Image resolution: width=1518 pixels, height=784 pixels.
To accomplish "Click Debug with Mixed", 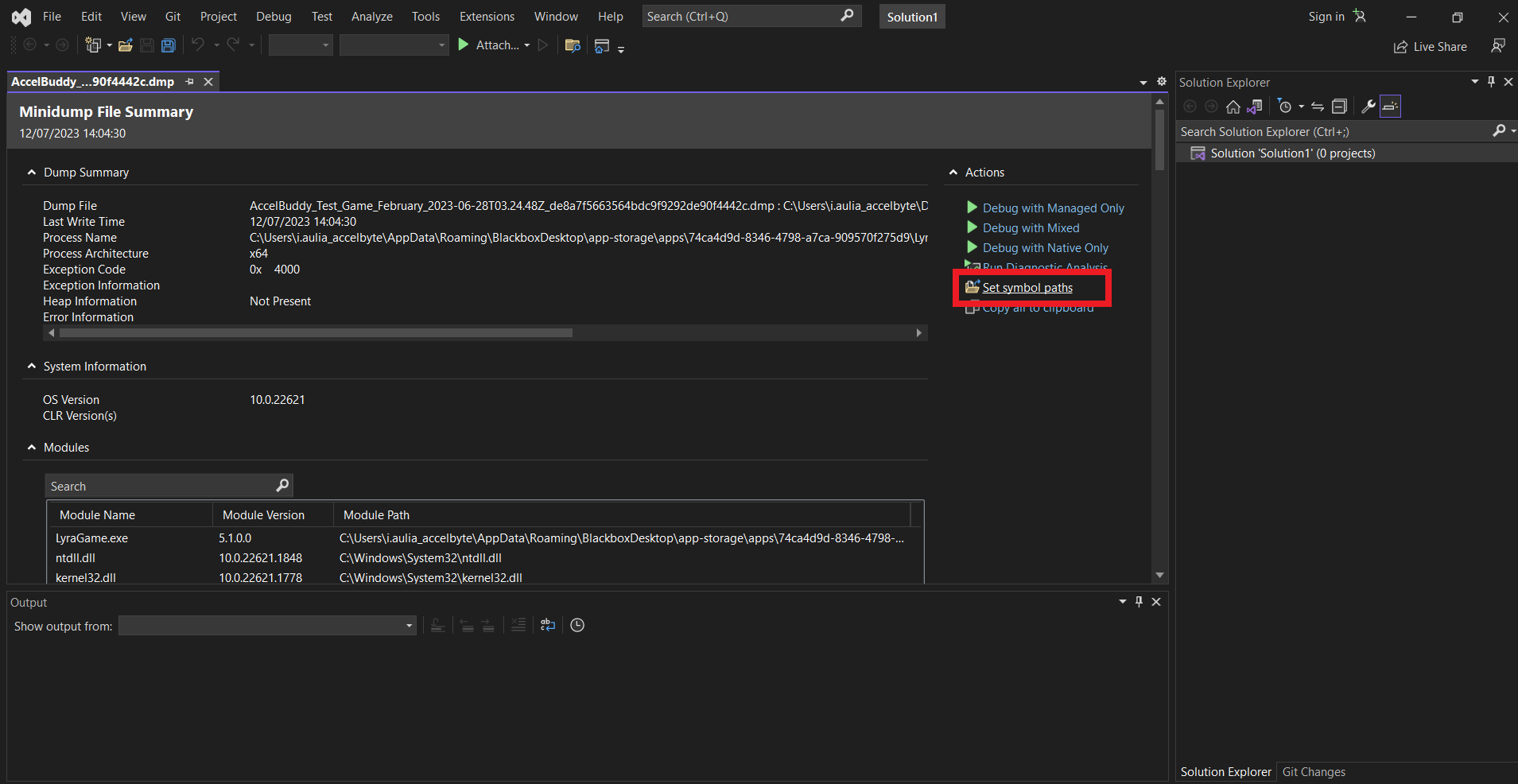I will coord(1031,228).
